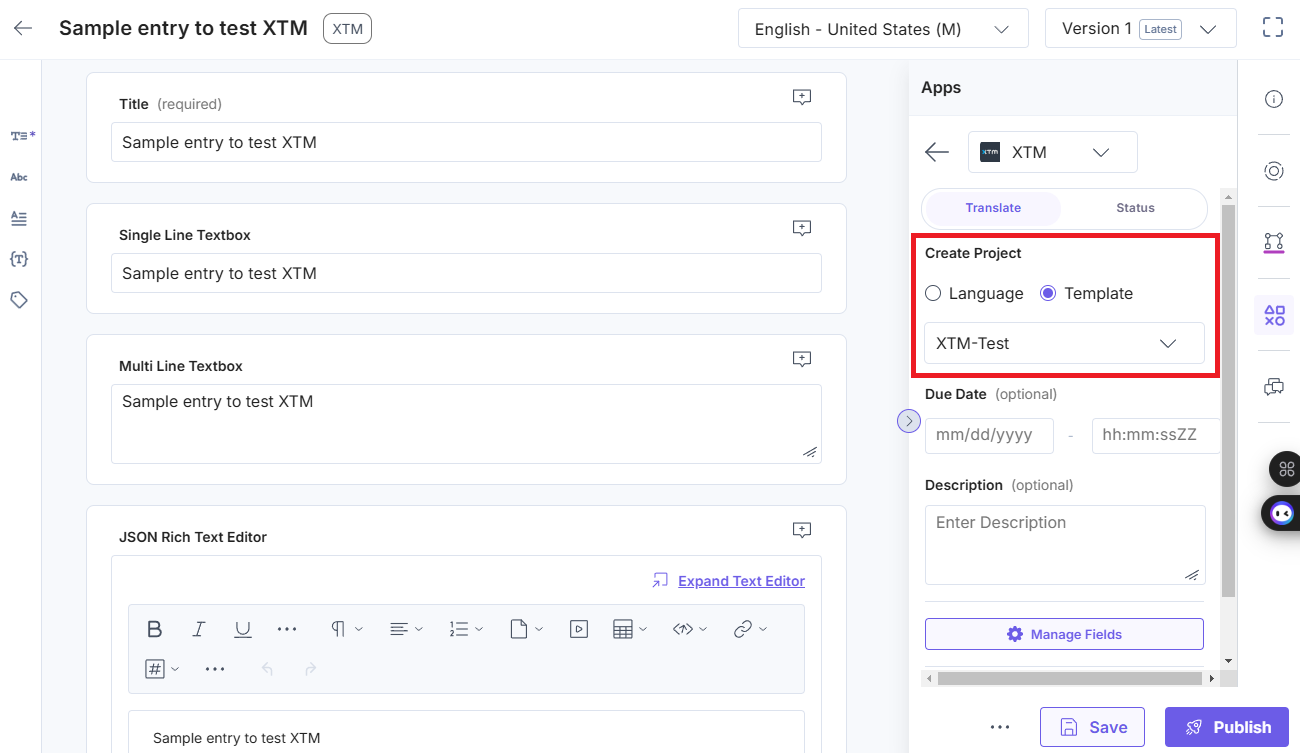Click the hh:mm:ssZZ time field
This screenshot has width=1300, height=753.
1156,436
